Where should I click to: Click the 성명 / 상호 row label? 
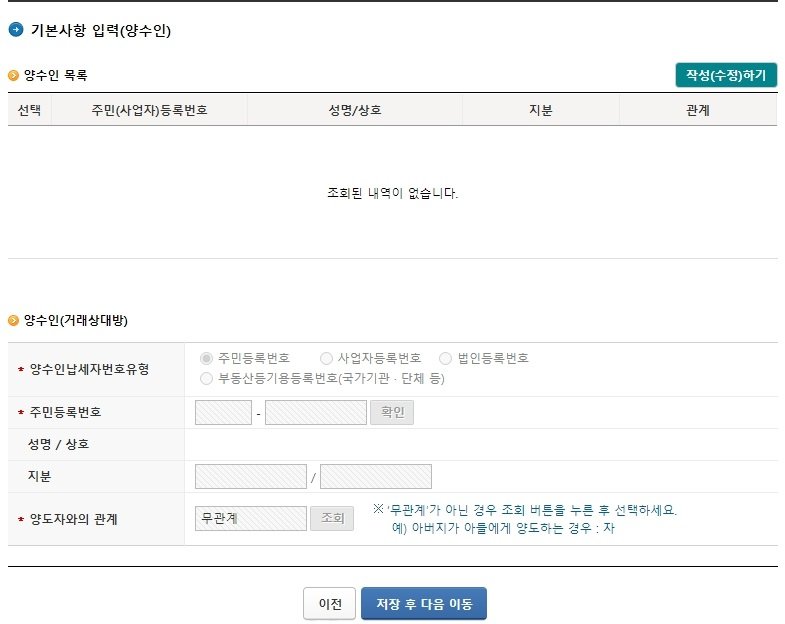click(x=59, y=445)
